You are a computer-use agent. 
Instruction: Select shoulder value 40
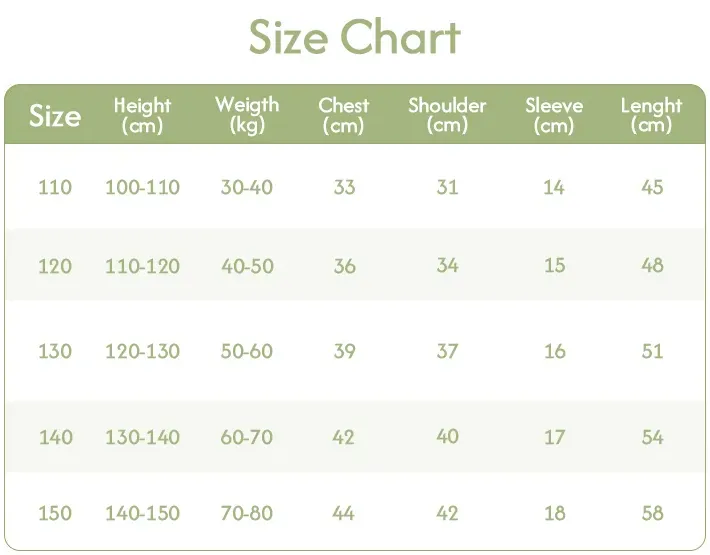447,436
